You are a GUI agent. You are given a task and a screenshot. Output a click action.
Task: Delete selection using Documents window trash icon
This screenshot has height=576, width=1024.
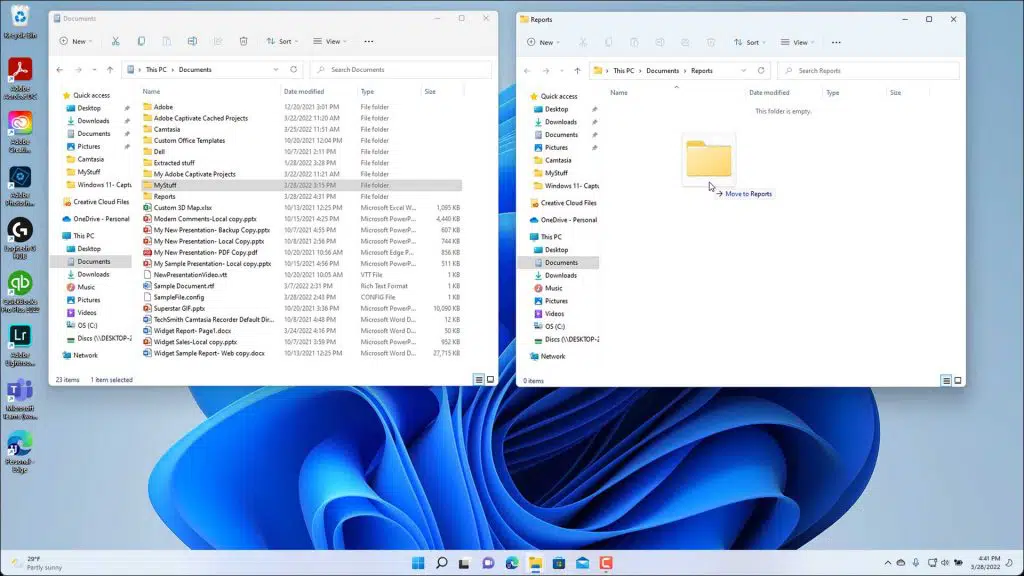tap(243, 41)
